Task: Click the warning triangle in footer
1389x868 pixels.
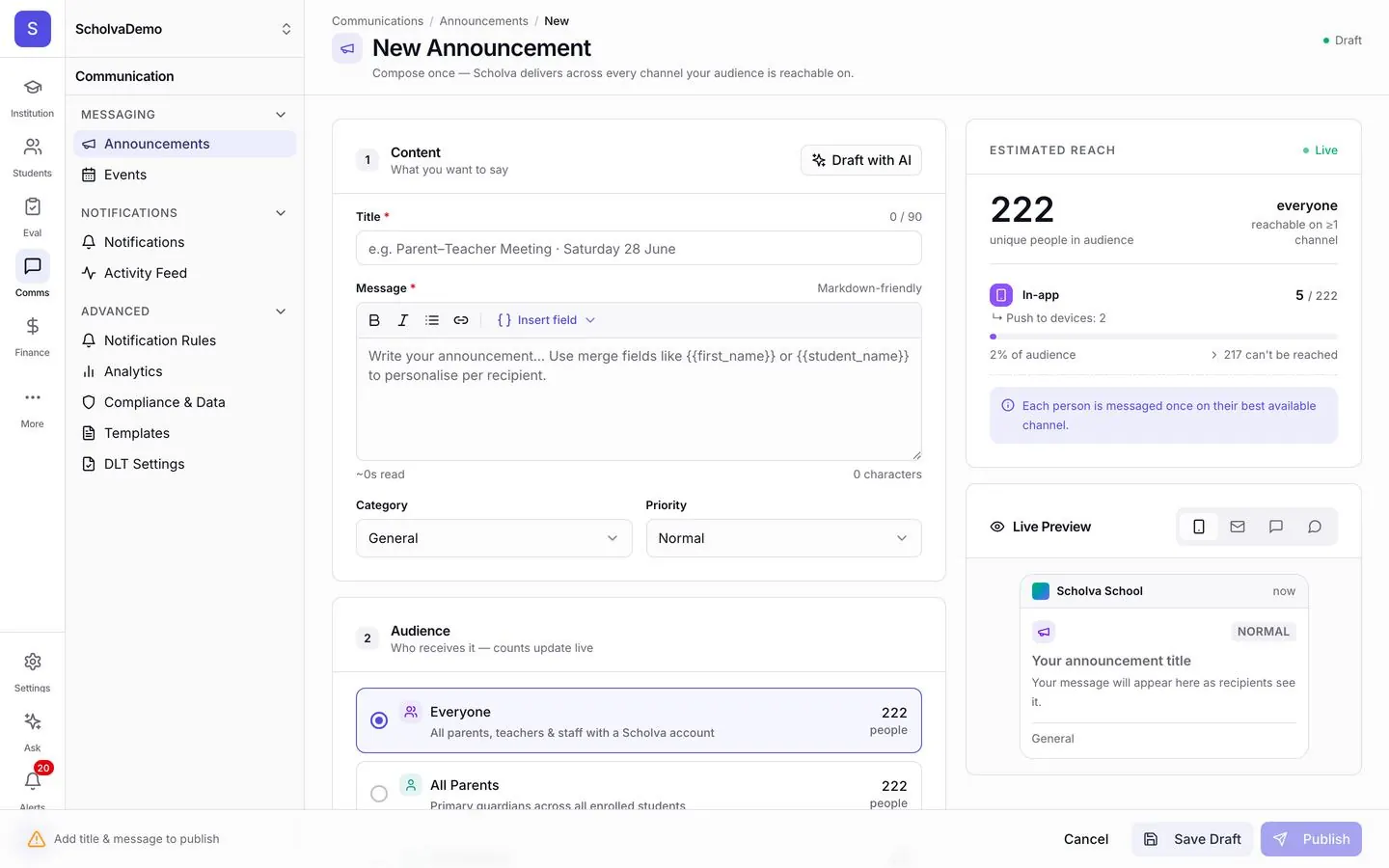Action: click(37, 839)
